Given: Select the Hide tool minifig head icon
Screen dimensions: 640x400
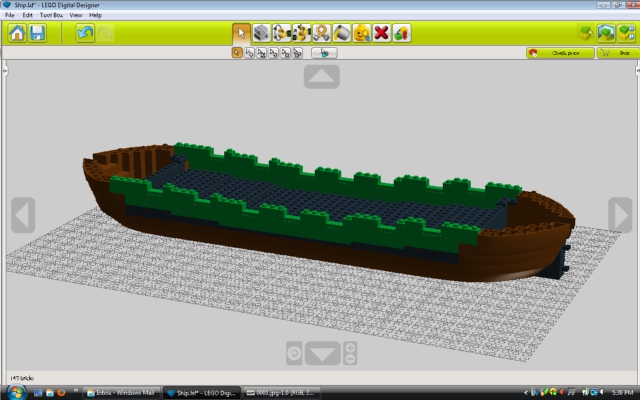Looking at the screenshot, I should pos(362,33).
